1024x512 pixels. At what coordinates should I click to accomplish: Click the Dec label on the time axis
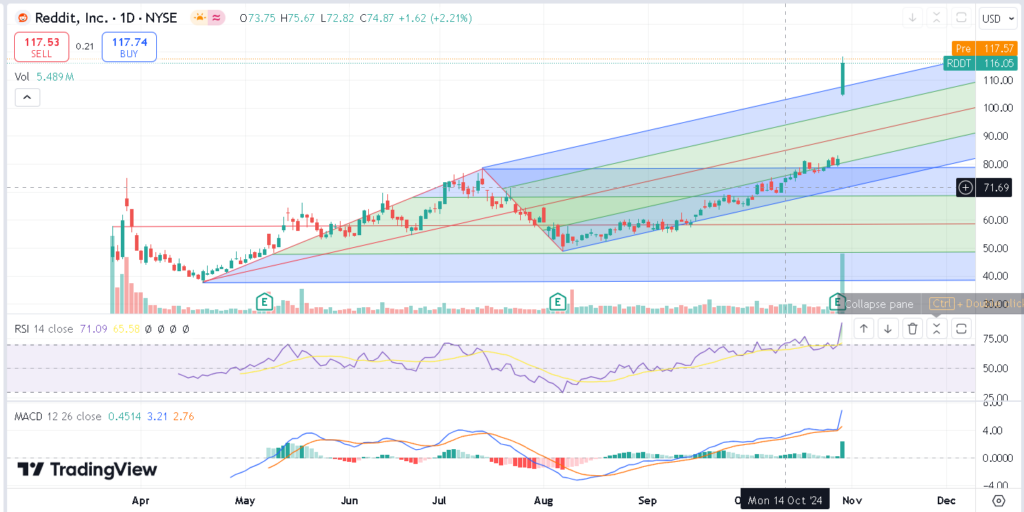(946, 501)
